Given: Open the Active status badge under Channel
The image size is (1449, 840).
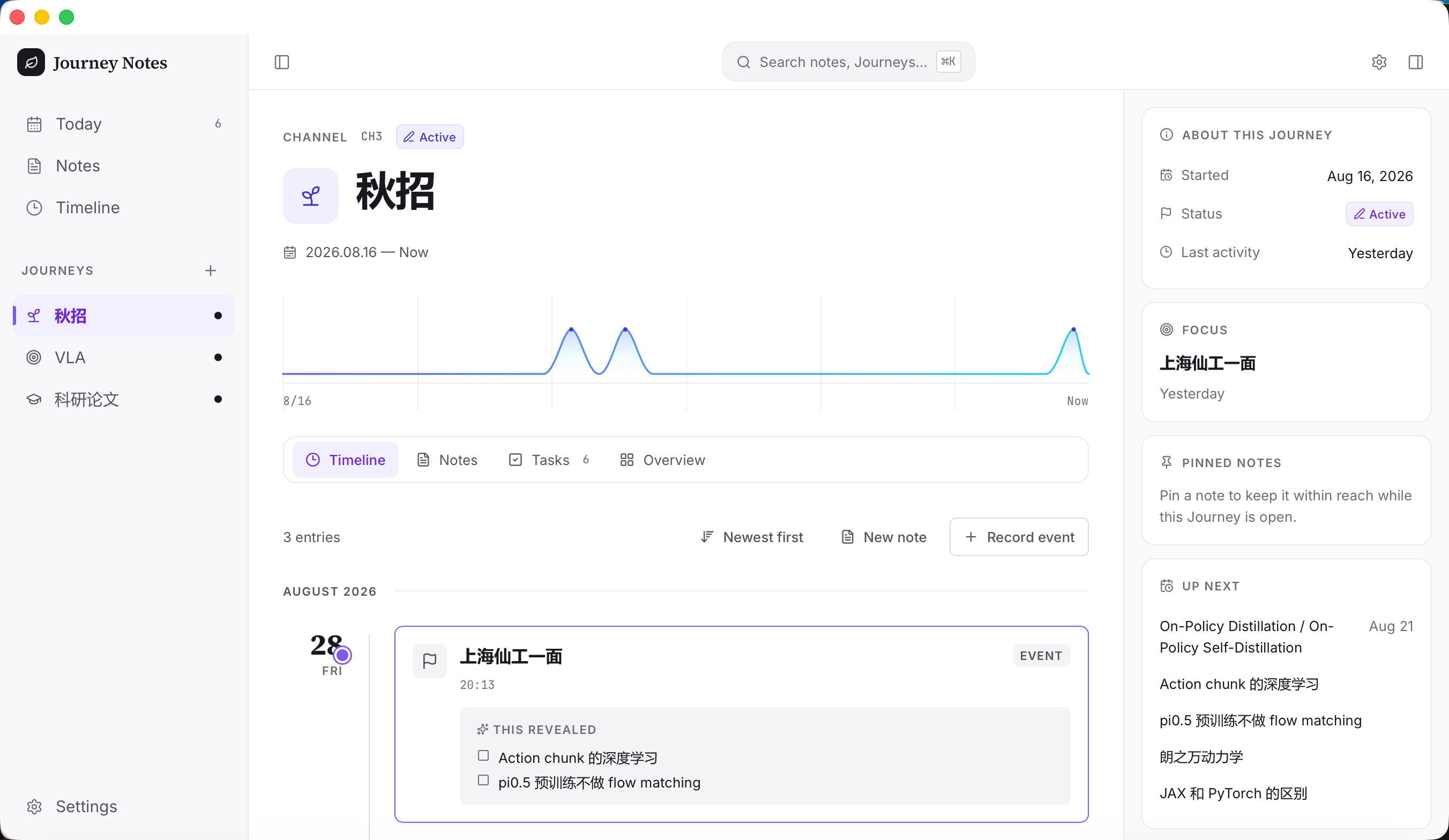Looking at the screenshot, I should tap(430, 137).
